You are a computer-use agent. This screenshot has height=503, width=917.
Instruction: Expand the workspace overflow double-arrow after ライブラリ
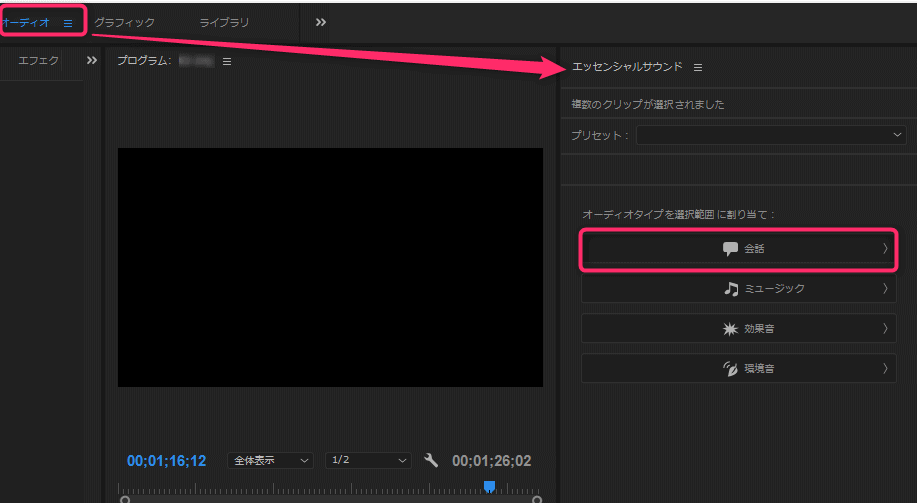(321, 23)
